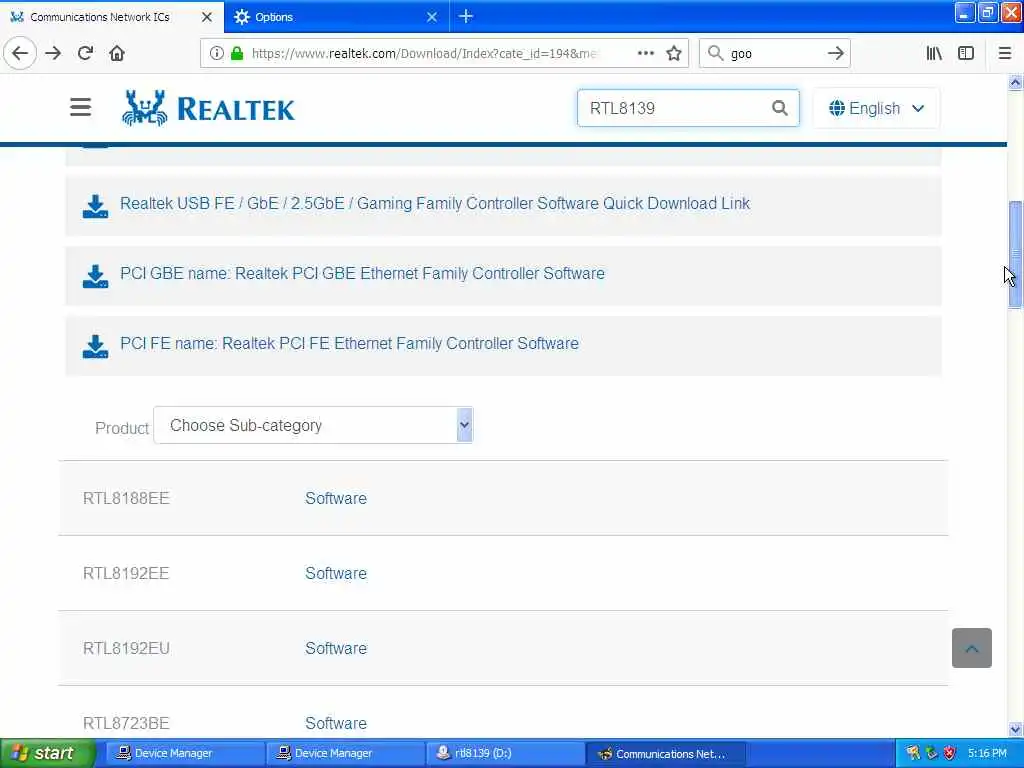Open PCI FE Ethernet Family Controller Software link

(x=349, y=344)
